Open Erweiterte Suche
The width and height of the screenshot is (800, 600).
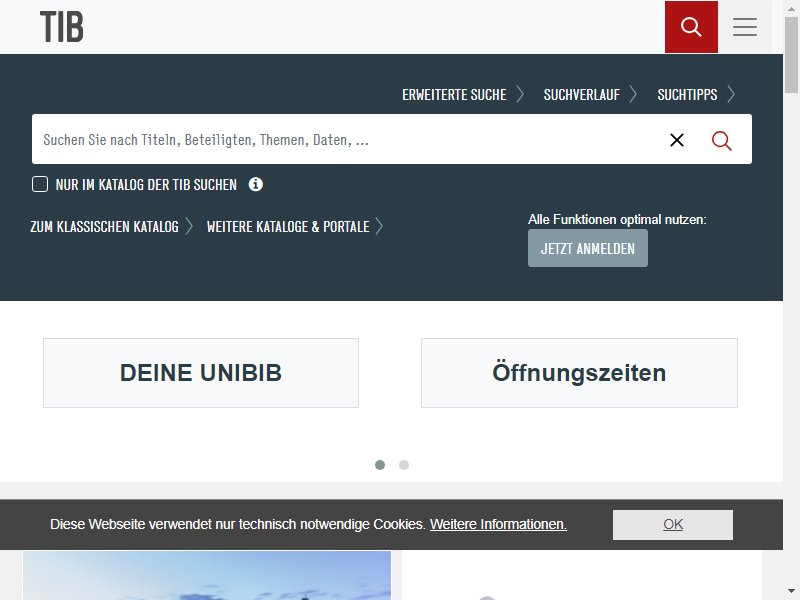tap(462, 94)
